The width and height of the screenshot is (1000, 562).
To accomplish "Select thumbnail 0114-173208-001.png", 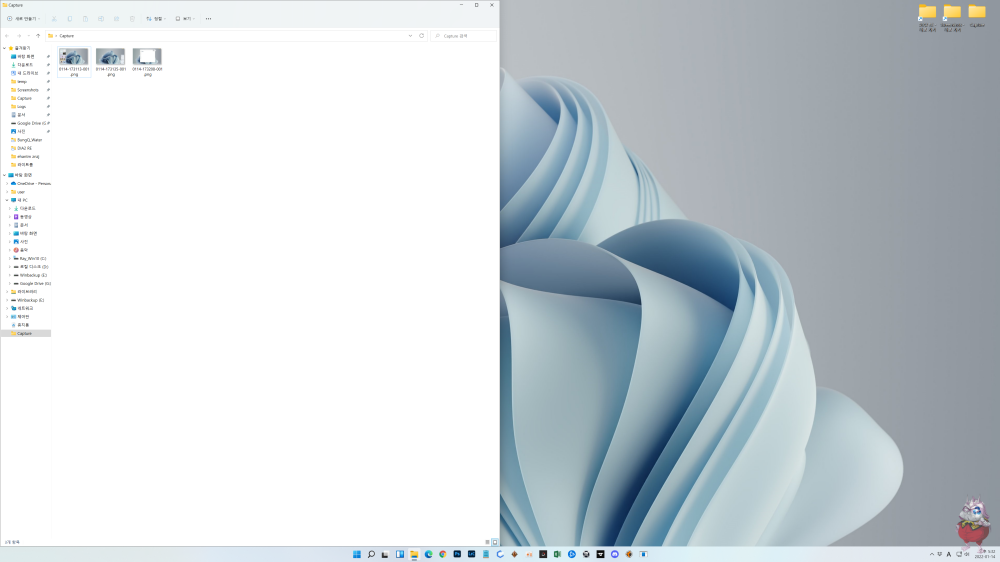I will click(147, 62).
